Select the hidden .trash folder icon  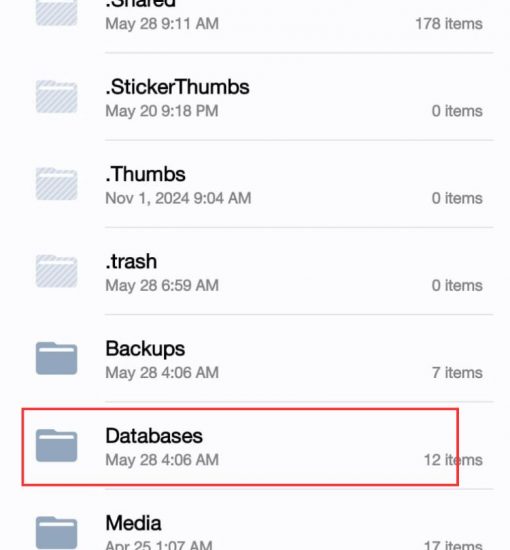pyautogui.click(x=56, y=271)
